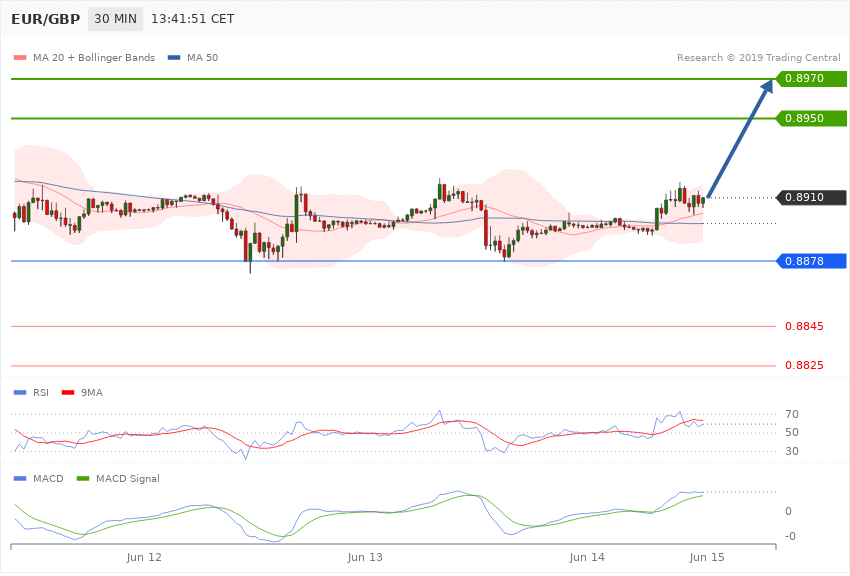
Task: Click the MA 20 + Bollinger Bands legend label
Action: point(94,57)
